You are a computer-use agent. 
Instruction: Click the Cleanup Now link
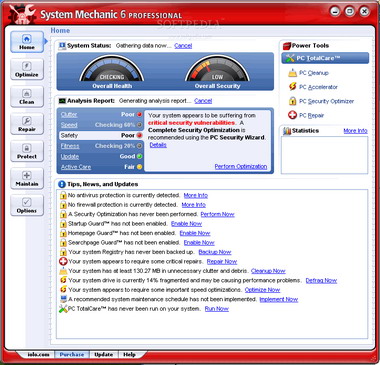pyautogui.click(x=268, y=271)
